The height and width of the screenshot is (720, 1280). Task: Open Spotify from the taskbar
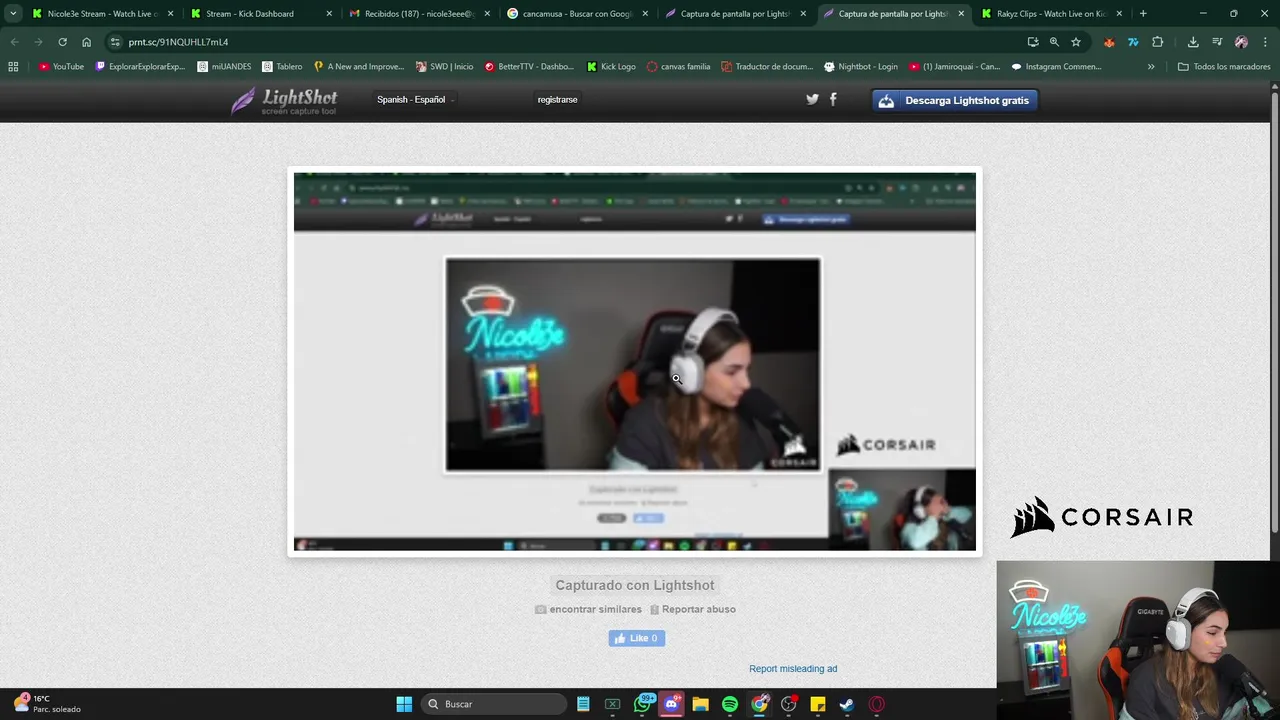coord(730,704)
